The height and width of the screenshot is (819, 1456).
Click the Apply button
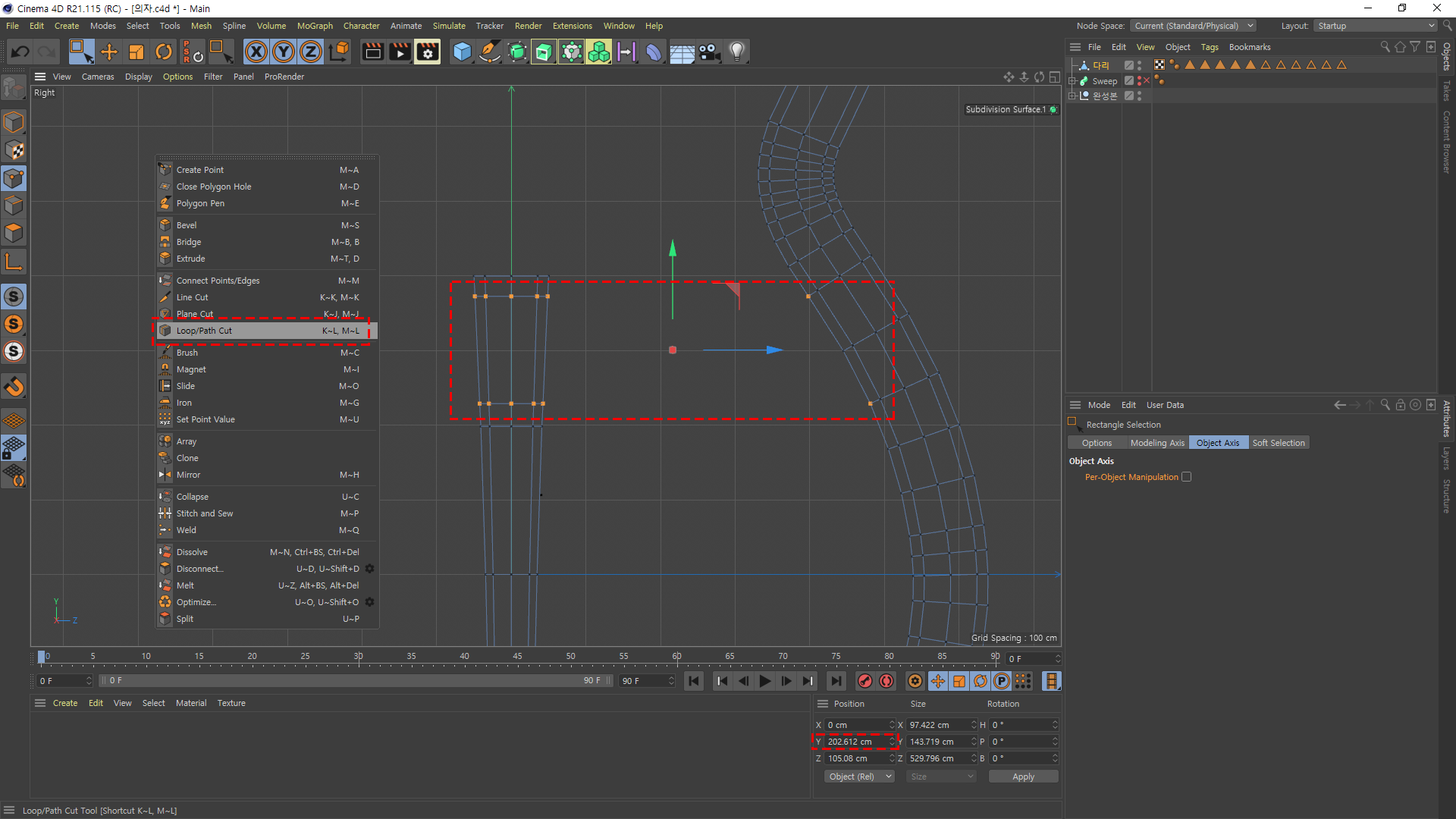point(1022,777)
